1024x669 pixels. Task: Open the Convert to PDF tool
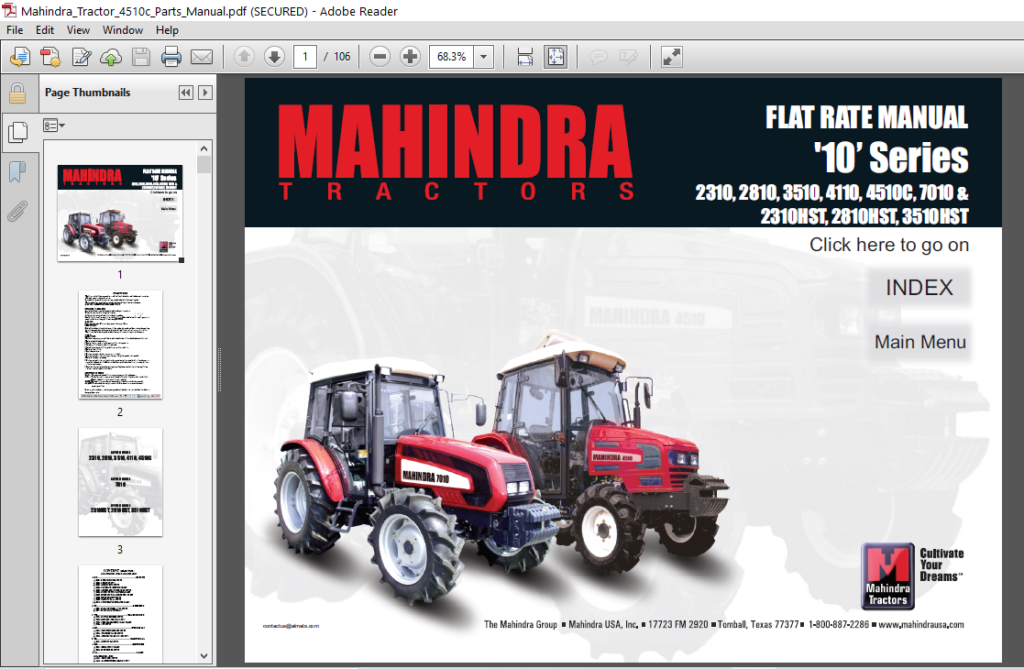(50, 57)
